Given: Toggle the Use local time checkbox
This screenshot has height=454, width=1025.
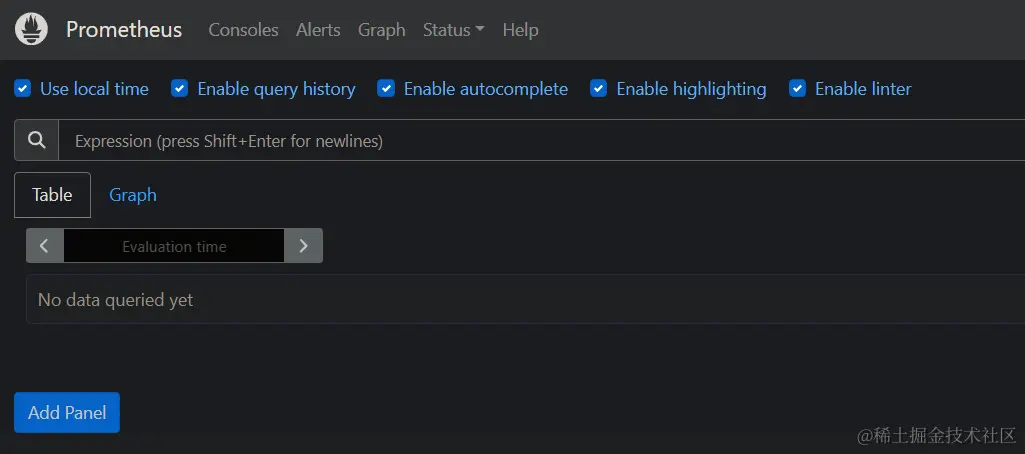Looking at the screenshot, I should click(23, 88).
